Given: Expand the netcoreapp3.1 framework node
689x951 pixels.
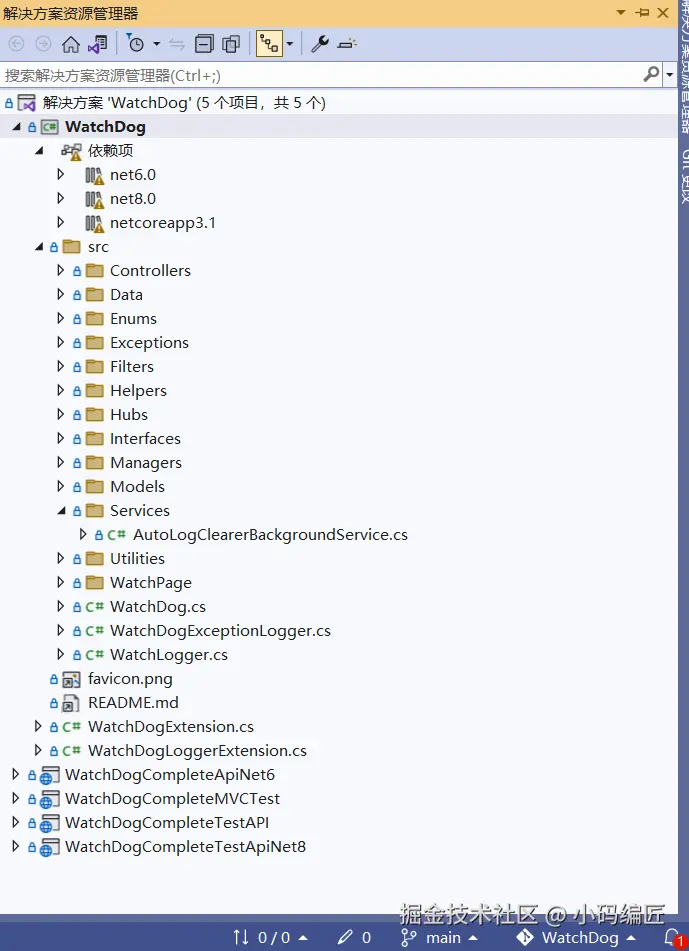Looking at the screenshot, I should [x=60, y=223].
